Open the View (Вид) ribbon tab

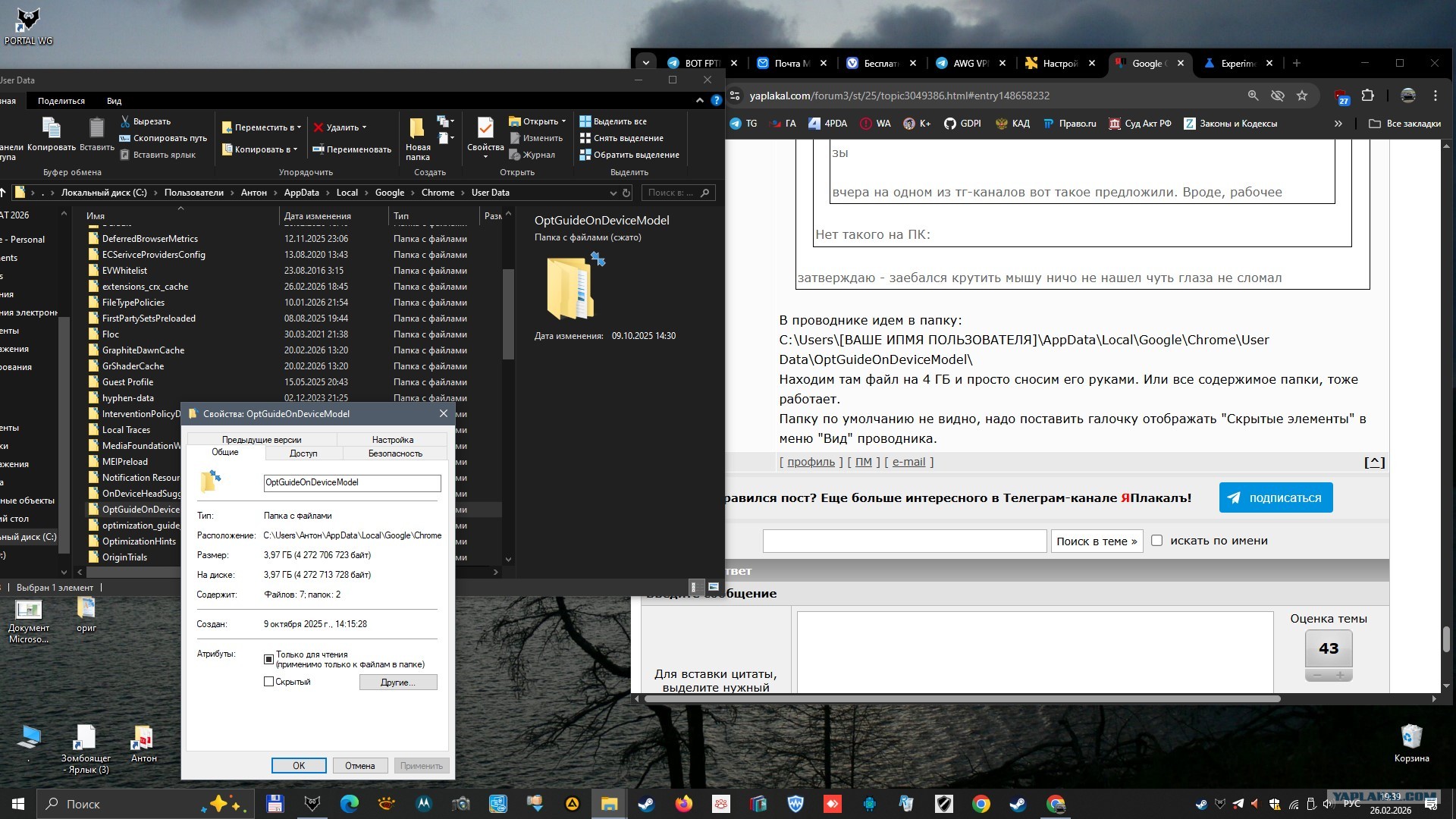point(114,101)
